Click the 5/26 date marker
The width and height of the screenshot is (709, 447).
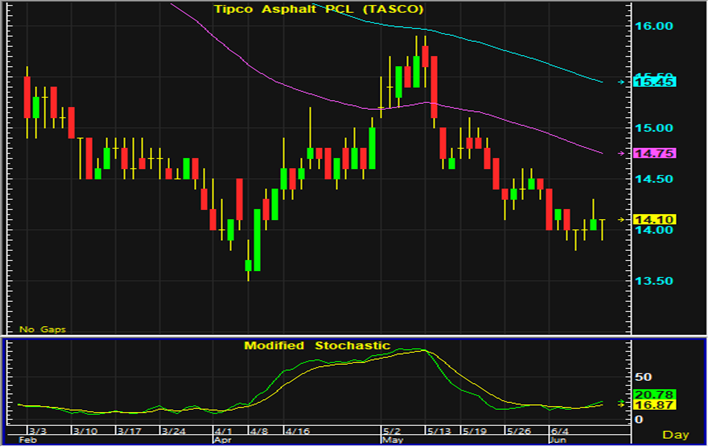point(519,431)
